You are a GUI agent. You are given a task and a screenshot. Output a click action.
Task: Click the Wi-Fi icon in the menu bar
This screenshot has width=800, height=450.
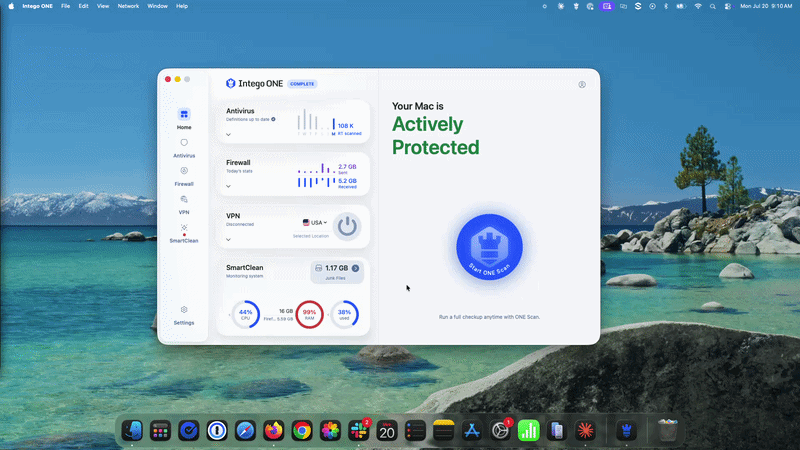tap(698, 6)
